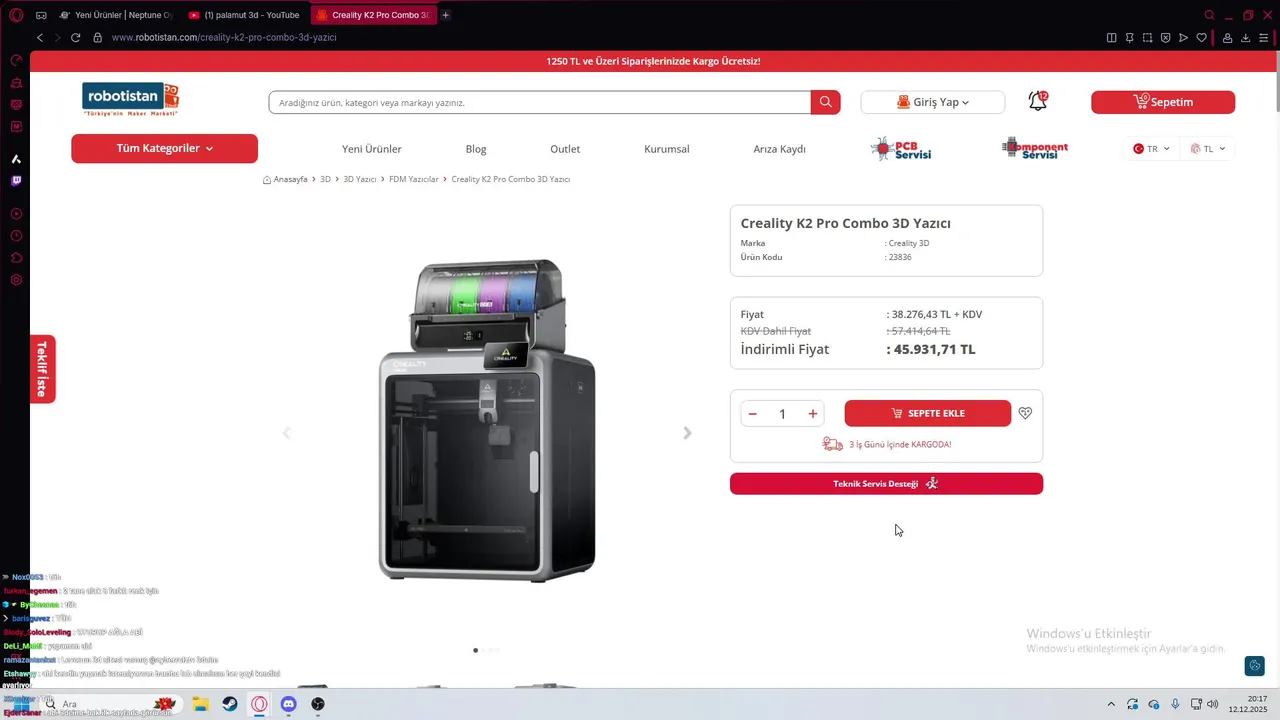1280x720 pixels.
Task: Show previous product image arrow
Action: pyautogui.click(x=286, y=433)
